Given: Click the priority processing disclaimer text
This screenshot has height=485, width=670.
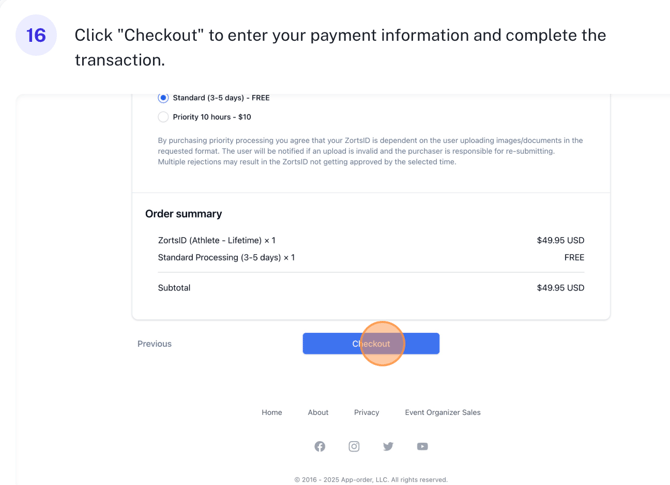Looking at the screenshot, I should tap(370, 151).
